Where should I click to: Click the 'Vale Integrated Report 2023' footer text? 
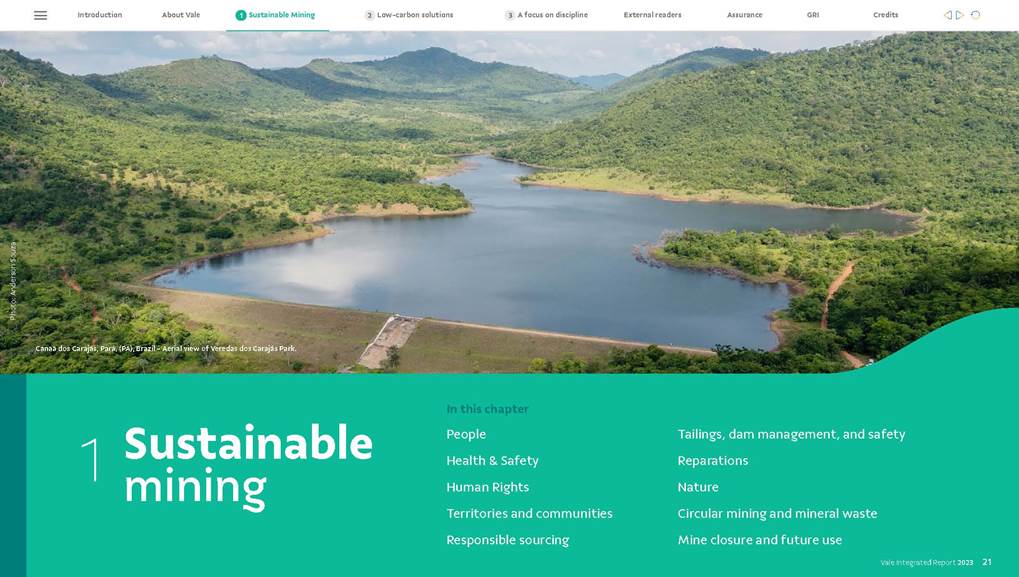point(927,563)
